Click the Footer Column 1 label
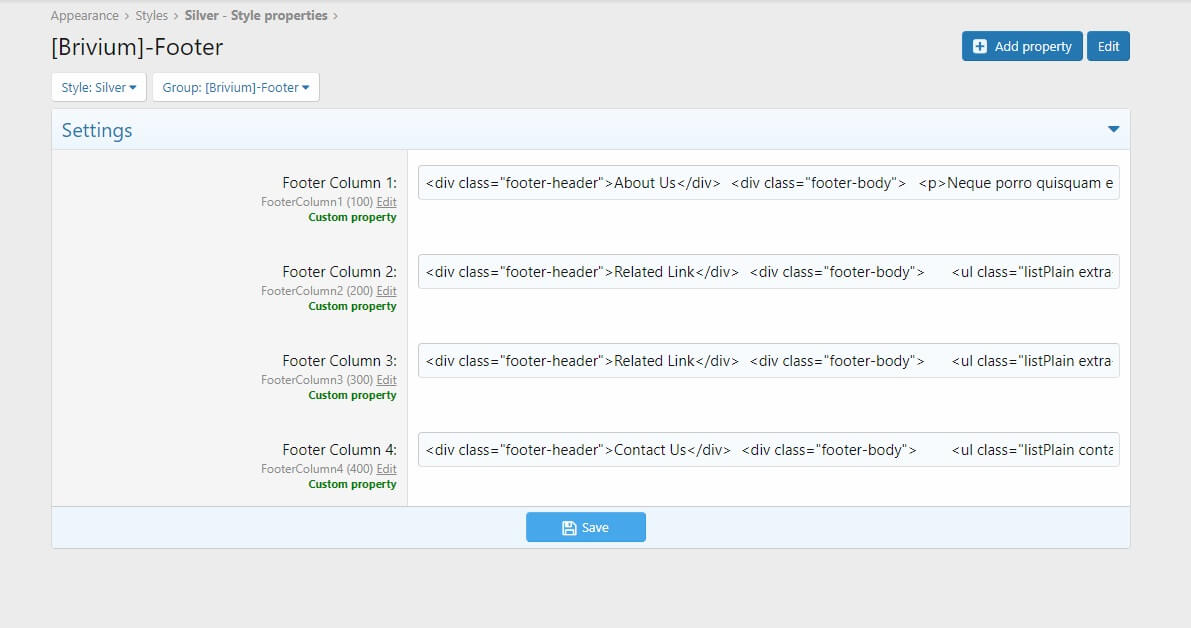Screen dimensions: 1191x628 [x=340, y=183]
